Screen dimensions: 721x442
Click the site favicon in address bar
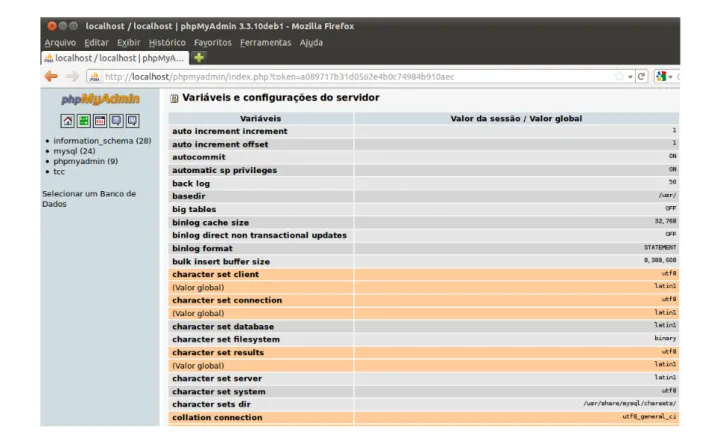tap(94, 77)
